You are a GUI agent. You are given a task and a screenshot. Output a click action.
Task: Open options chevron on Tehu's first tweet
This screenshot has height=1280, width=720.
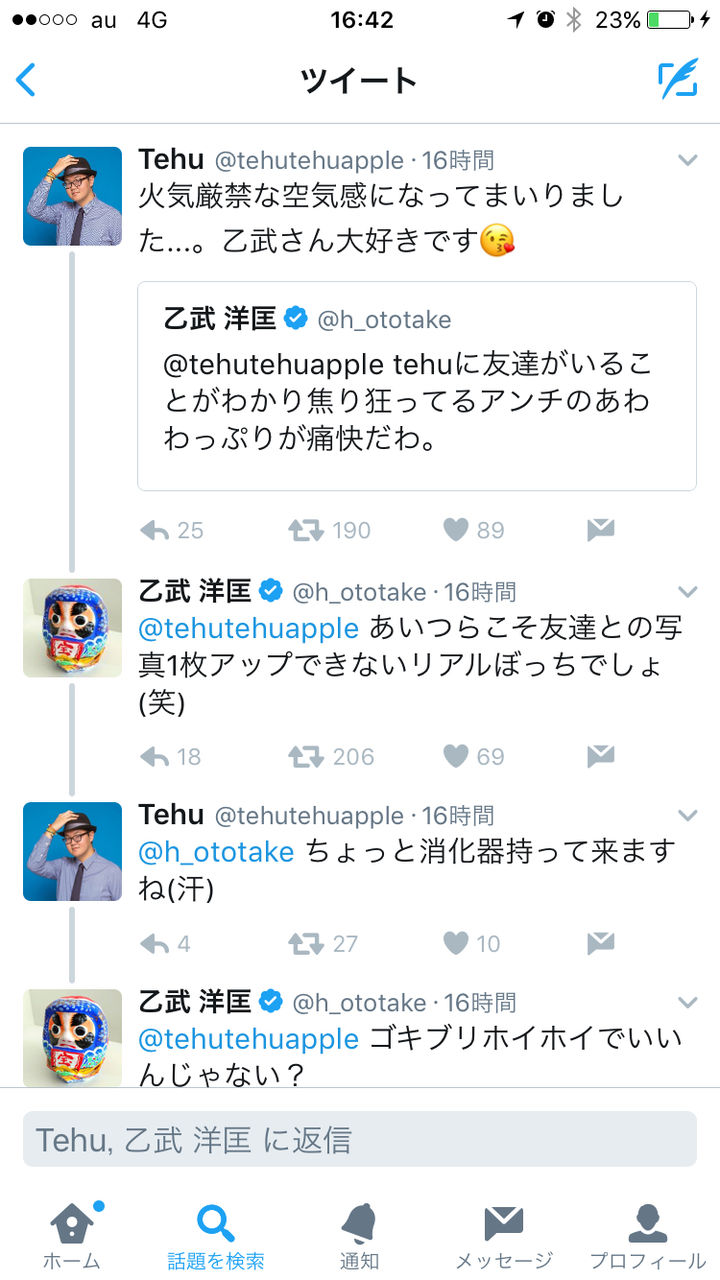[688, 160]
